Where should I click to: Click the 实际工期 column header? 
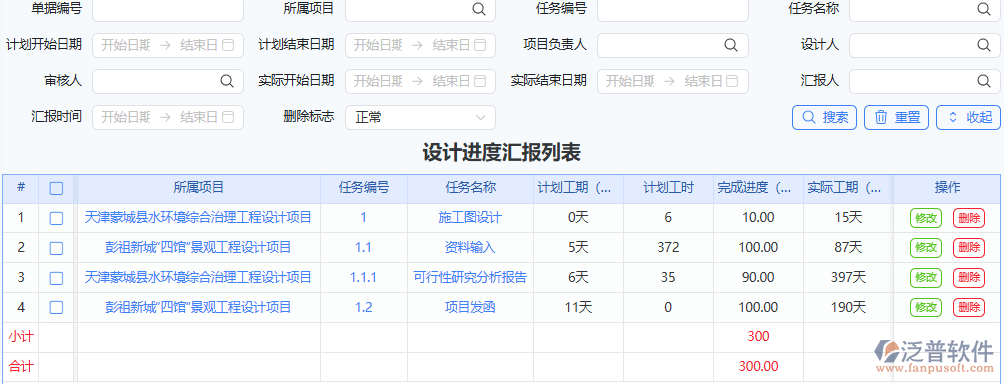tap(848, 188)
